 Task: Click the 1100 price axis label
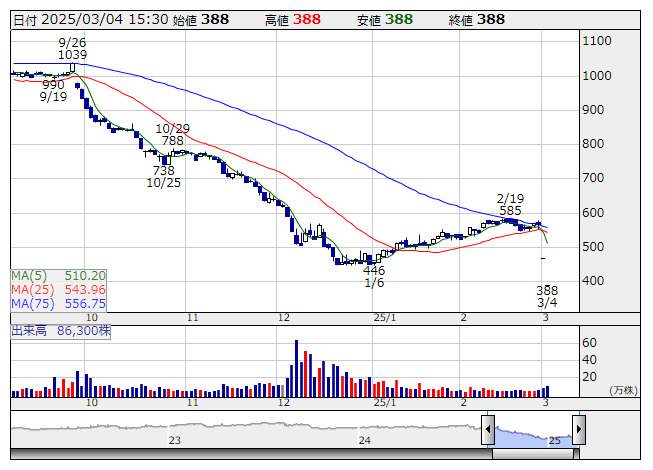coord(597,41)
